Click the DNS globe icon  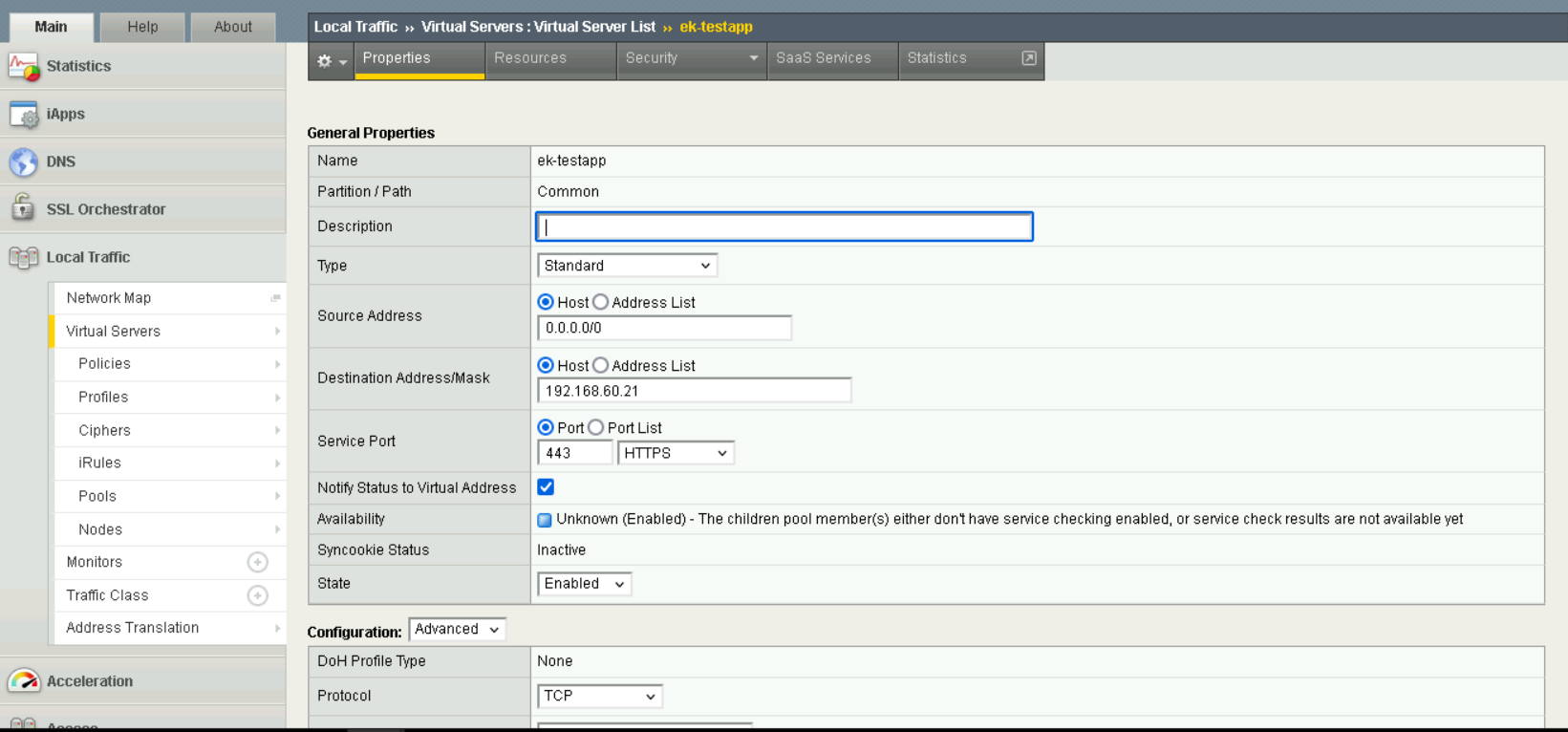tap(24, 161)
